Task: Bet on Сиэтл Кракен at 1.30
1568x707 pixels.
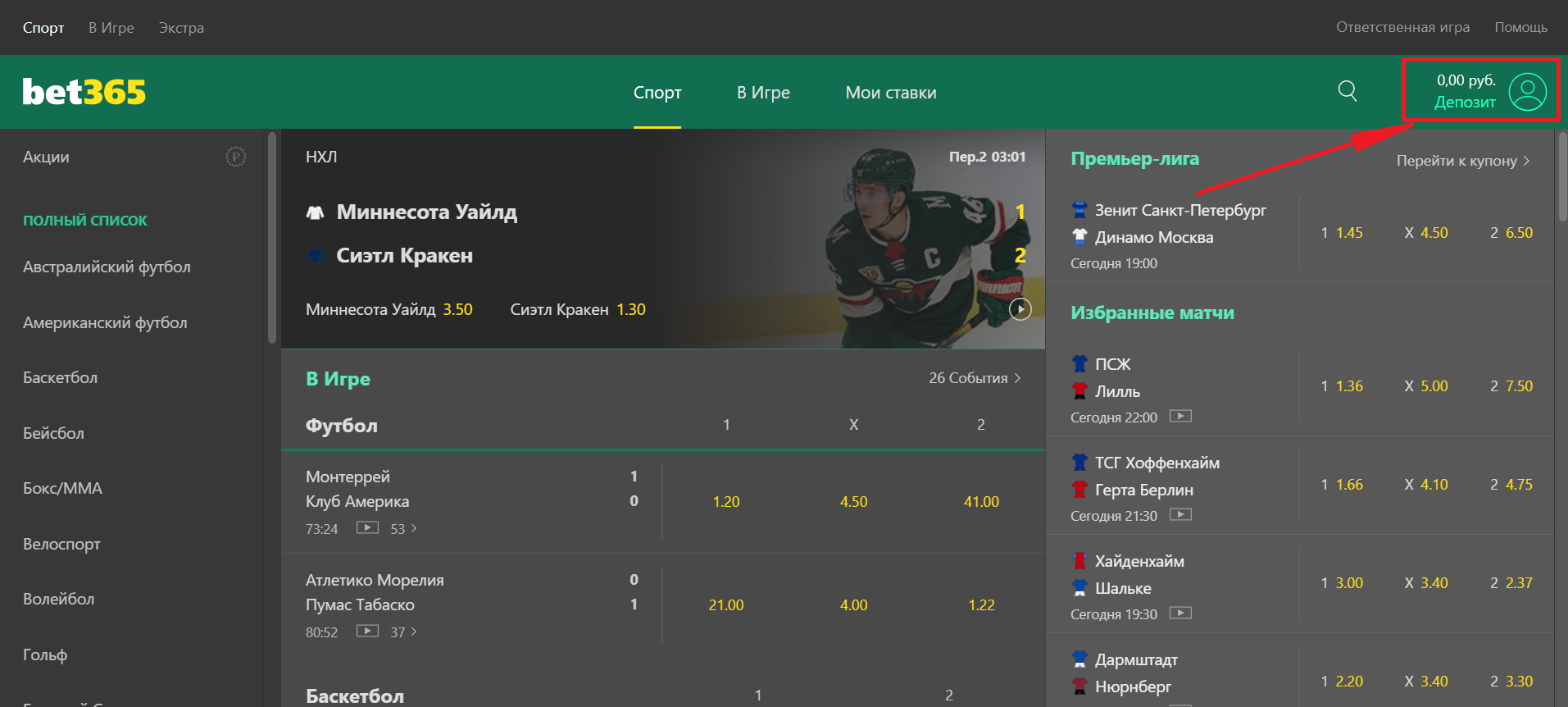Action: (578, 309)
